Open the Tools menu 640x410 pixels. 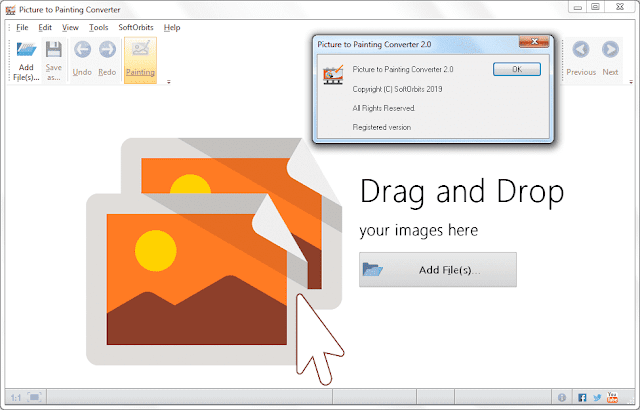click(98, 27)
